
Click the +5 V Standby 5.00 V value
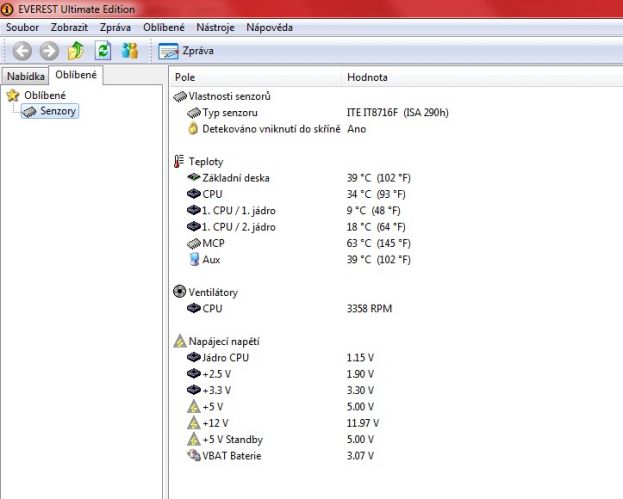coord(360,439)
